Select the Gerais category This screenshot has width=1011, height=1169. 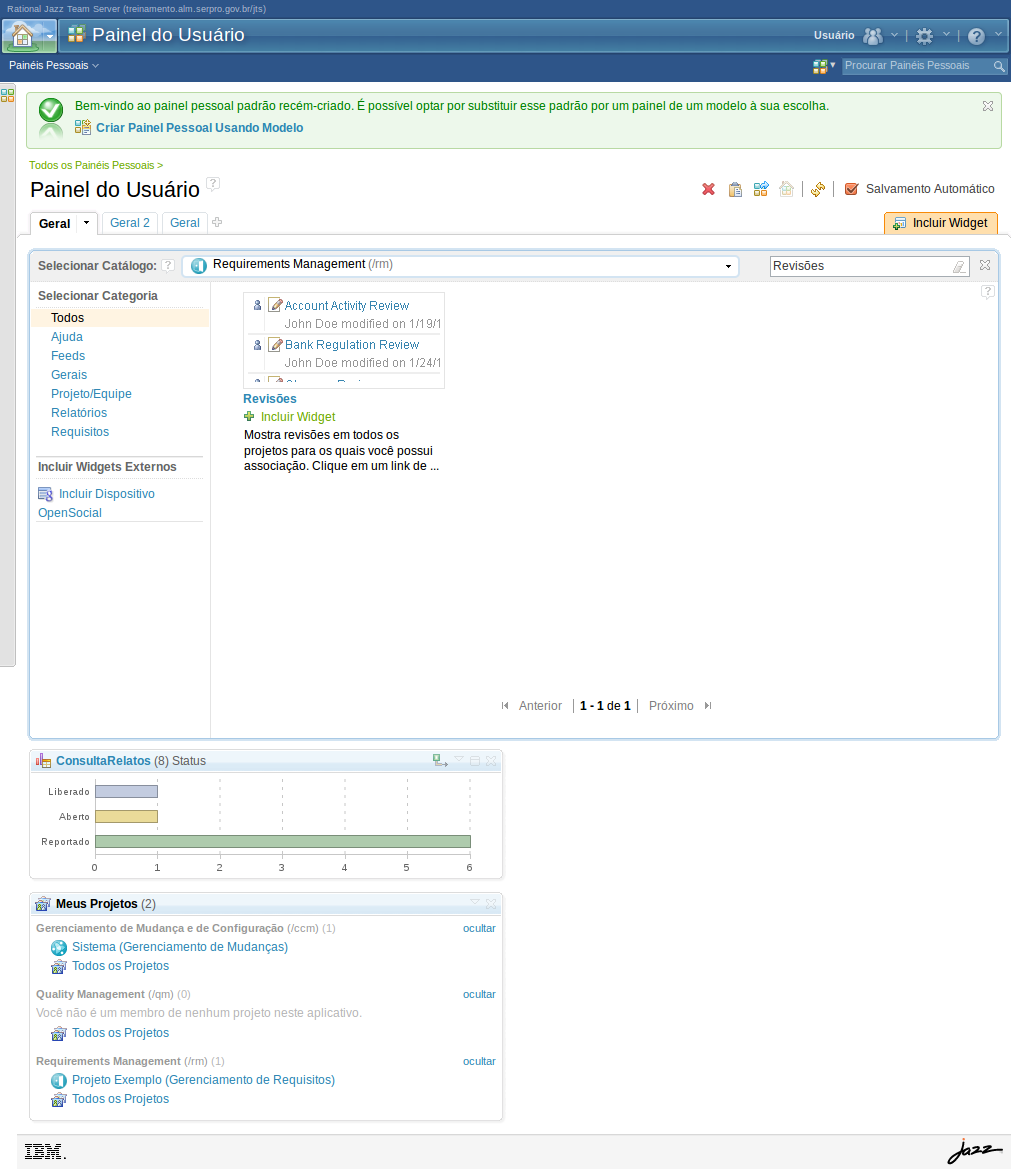tap(69, 375)
